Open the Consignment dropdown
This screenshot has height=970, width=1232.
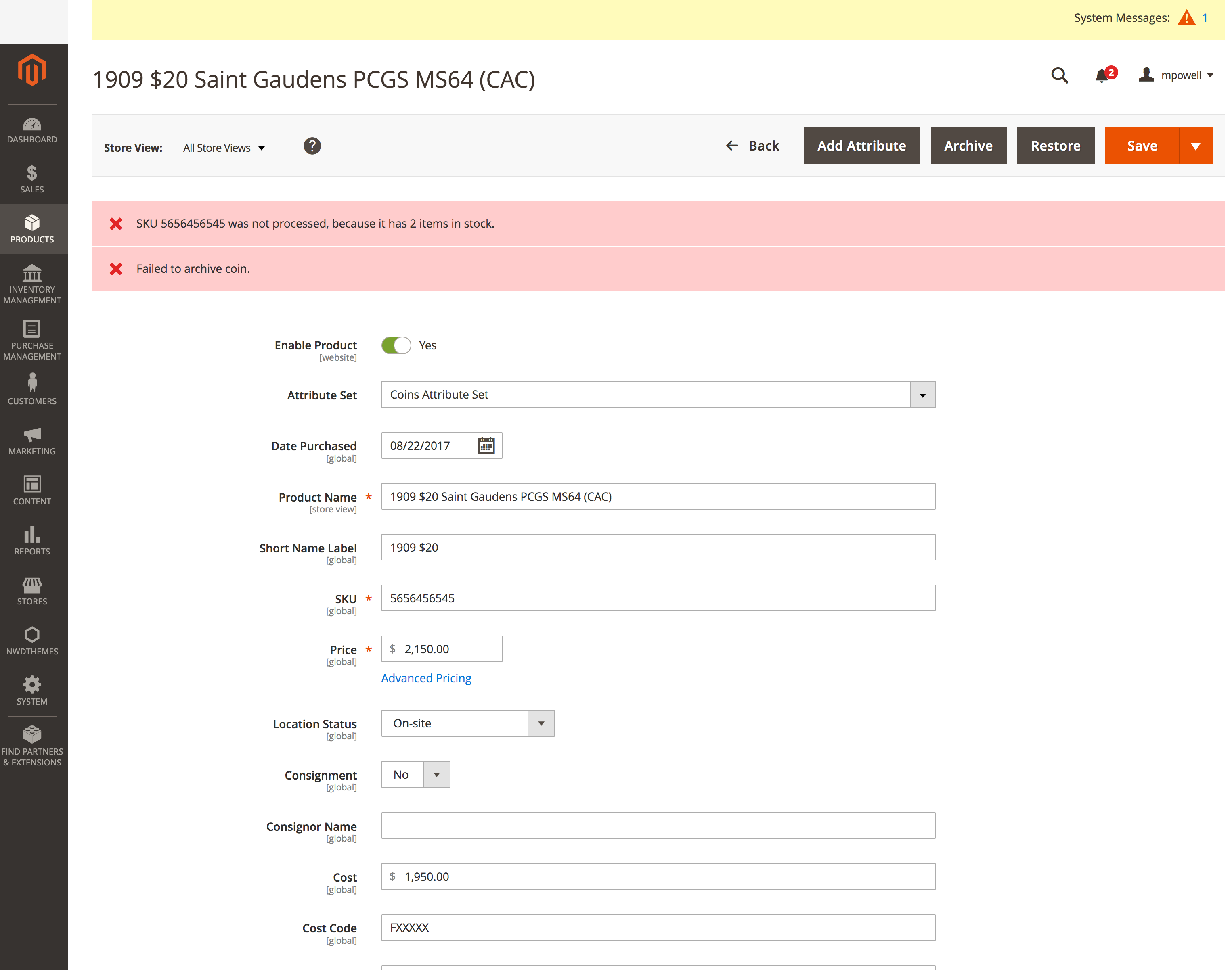pyautogui.click(x=436, y=775)
